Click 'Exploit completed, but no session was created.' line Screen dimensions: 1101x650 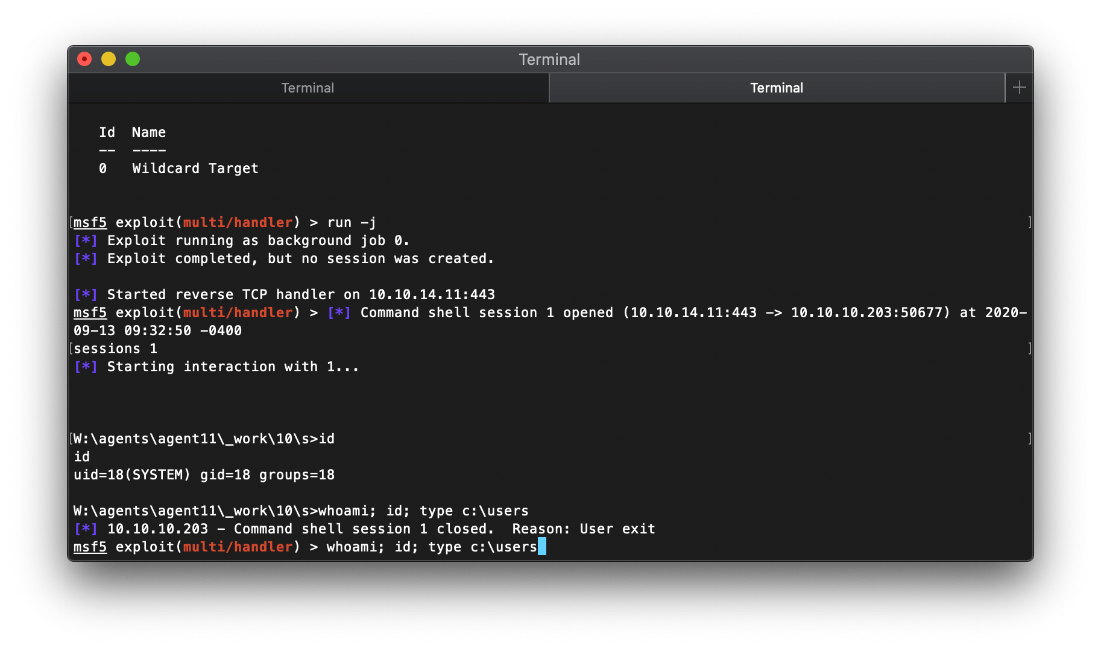click(284, 258)
